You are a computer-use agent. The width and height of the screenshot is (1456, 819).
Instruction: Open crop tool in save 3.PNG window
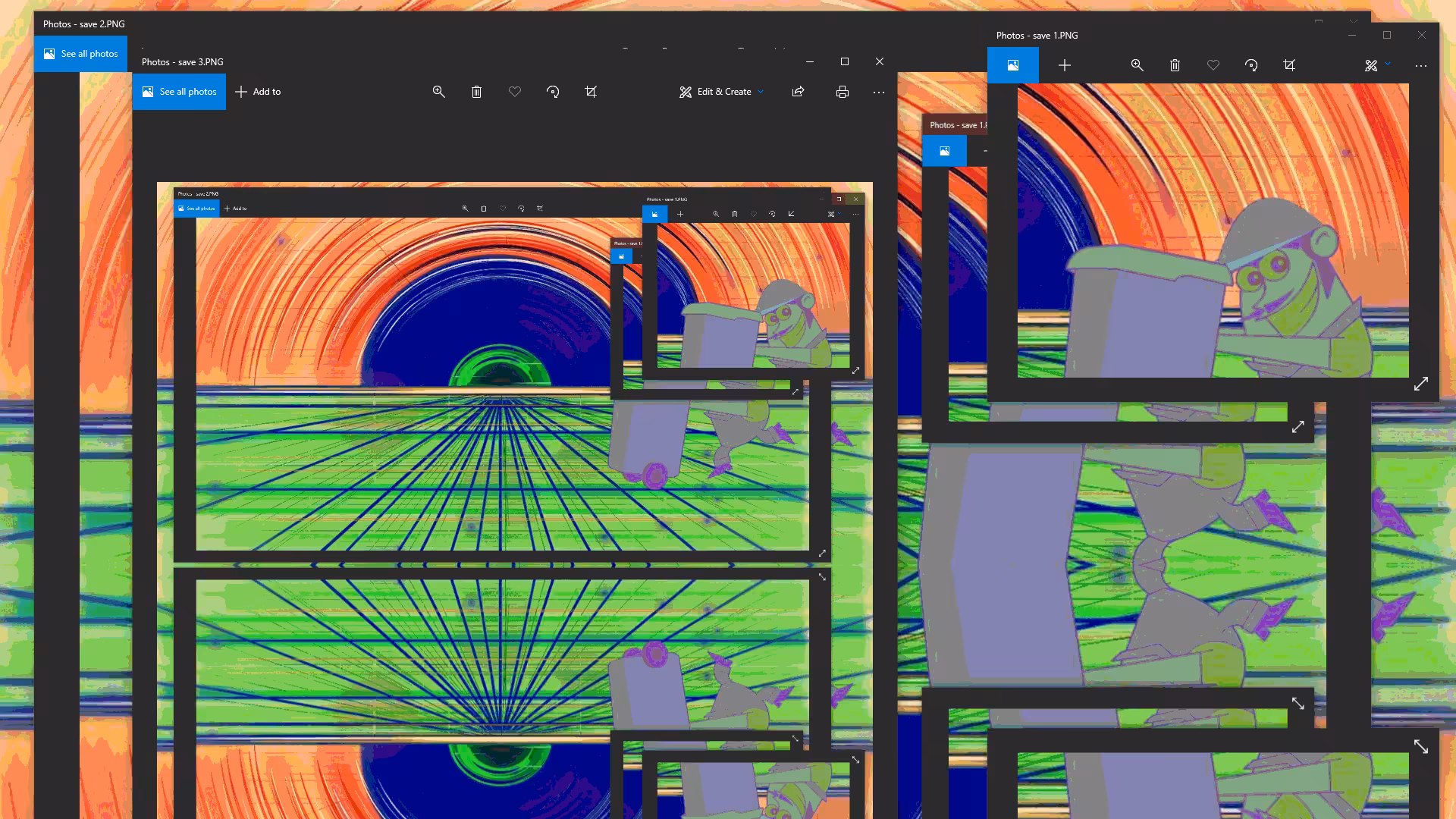(x=591, y=92)
